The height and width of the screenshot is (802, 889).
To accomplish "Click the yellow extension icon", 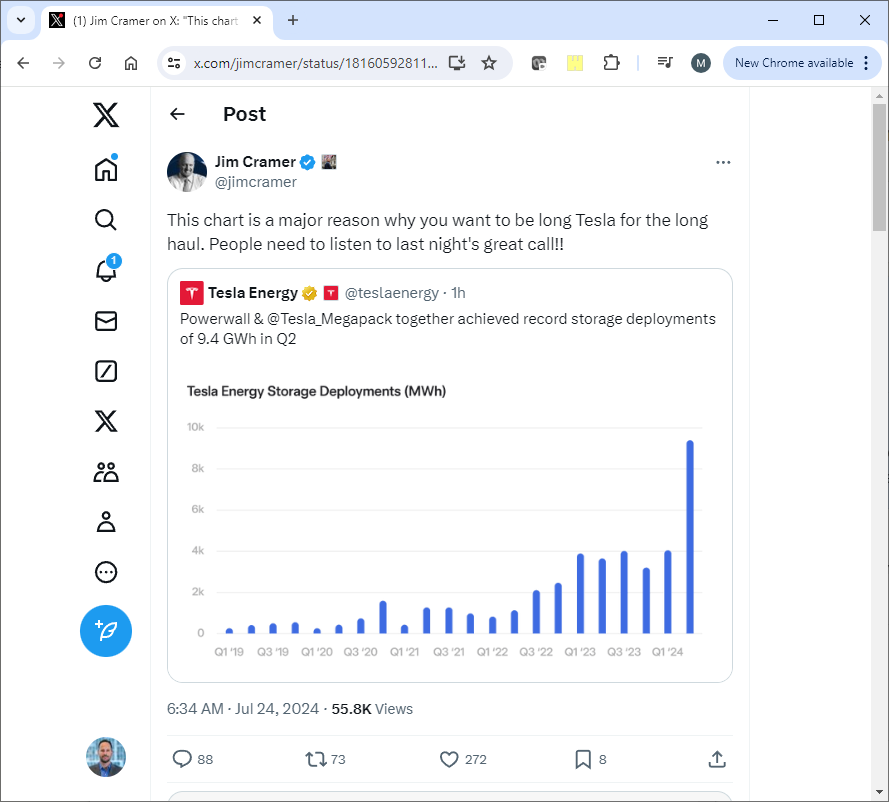I will click(x=575, y=63).
